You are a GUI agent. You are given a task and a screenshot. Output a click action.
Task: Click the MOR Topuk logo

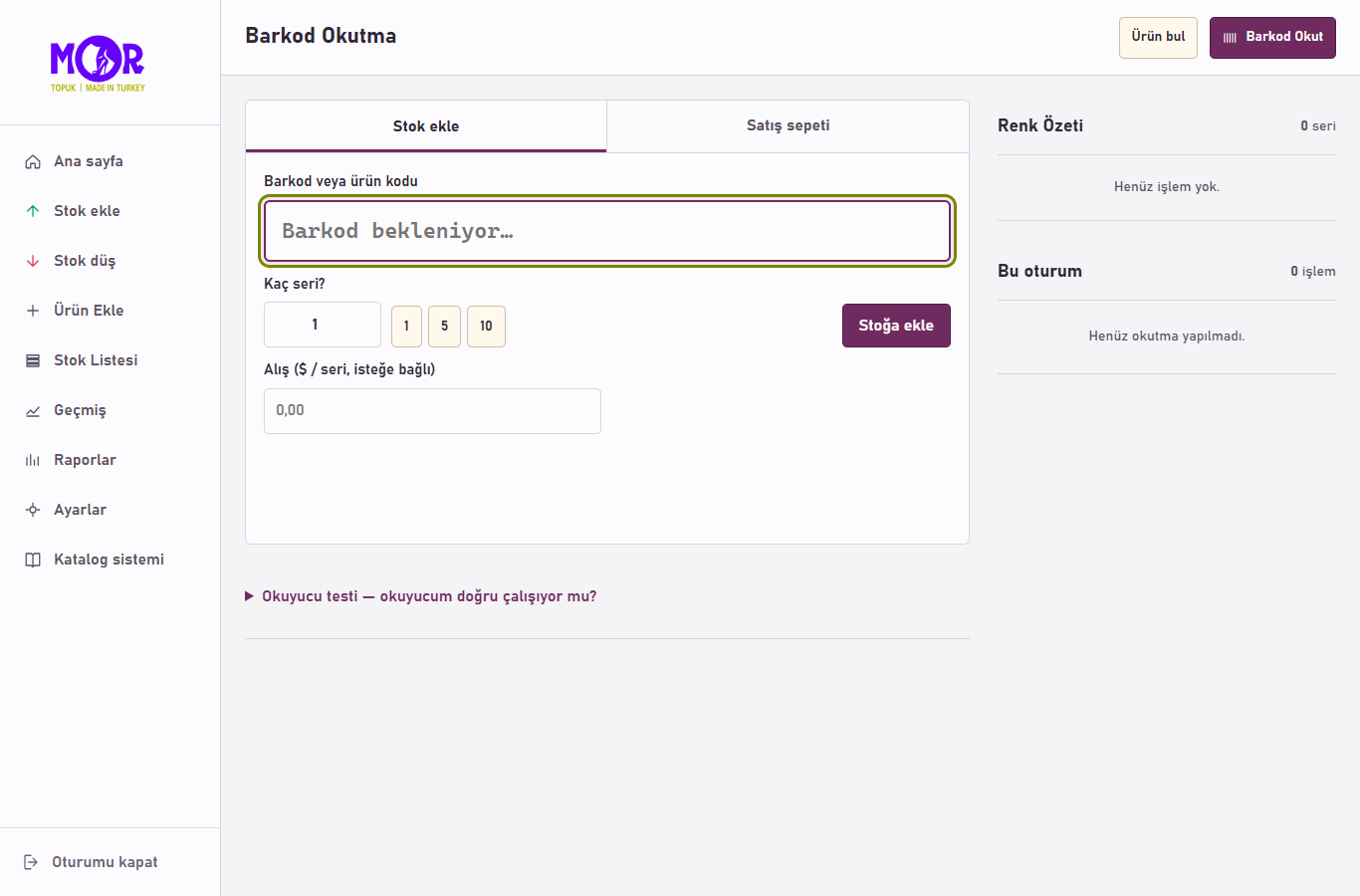click(98, 63)
